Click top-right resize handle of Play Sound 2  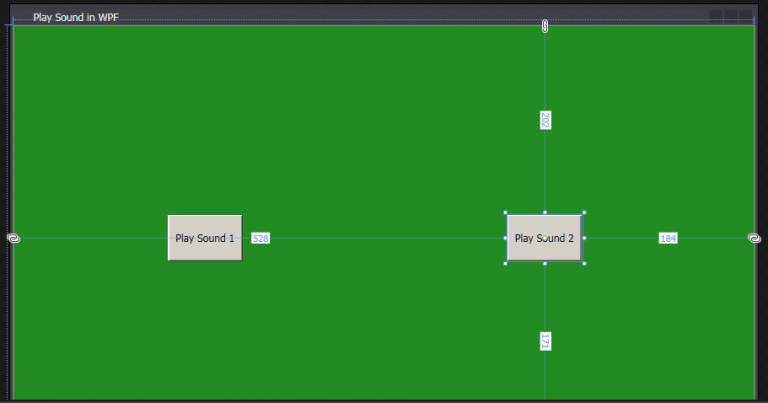tap(584, 213)
